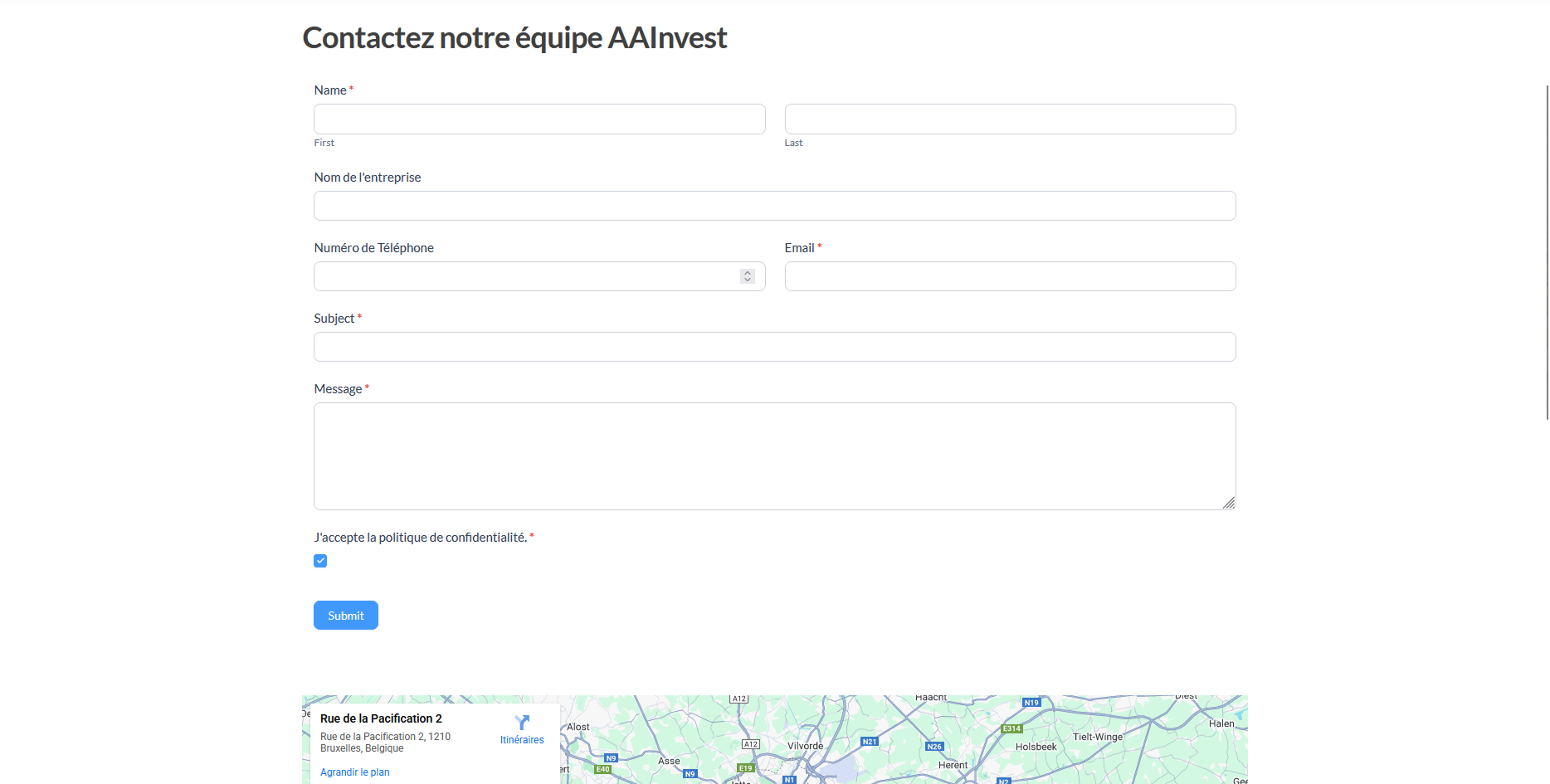Click the Itinéraires link text
The height and width of the screenshot is (784, 1550).
(x=522, y=740)
